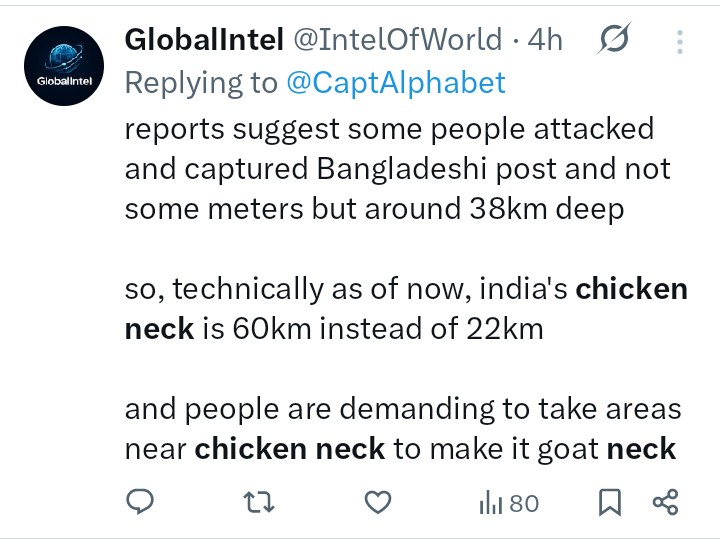Click the 80 views count
Image resolution: width=720 pixels, height=542 pixels.
[x=524, y=503]
